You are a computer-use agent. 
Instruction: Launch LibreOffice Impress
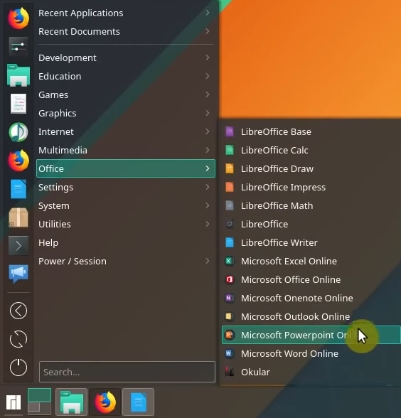click(311, 187)
